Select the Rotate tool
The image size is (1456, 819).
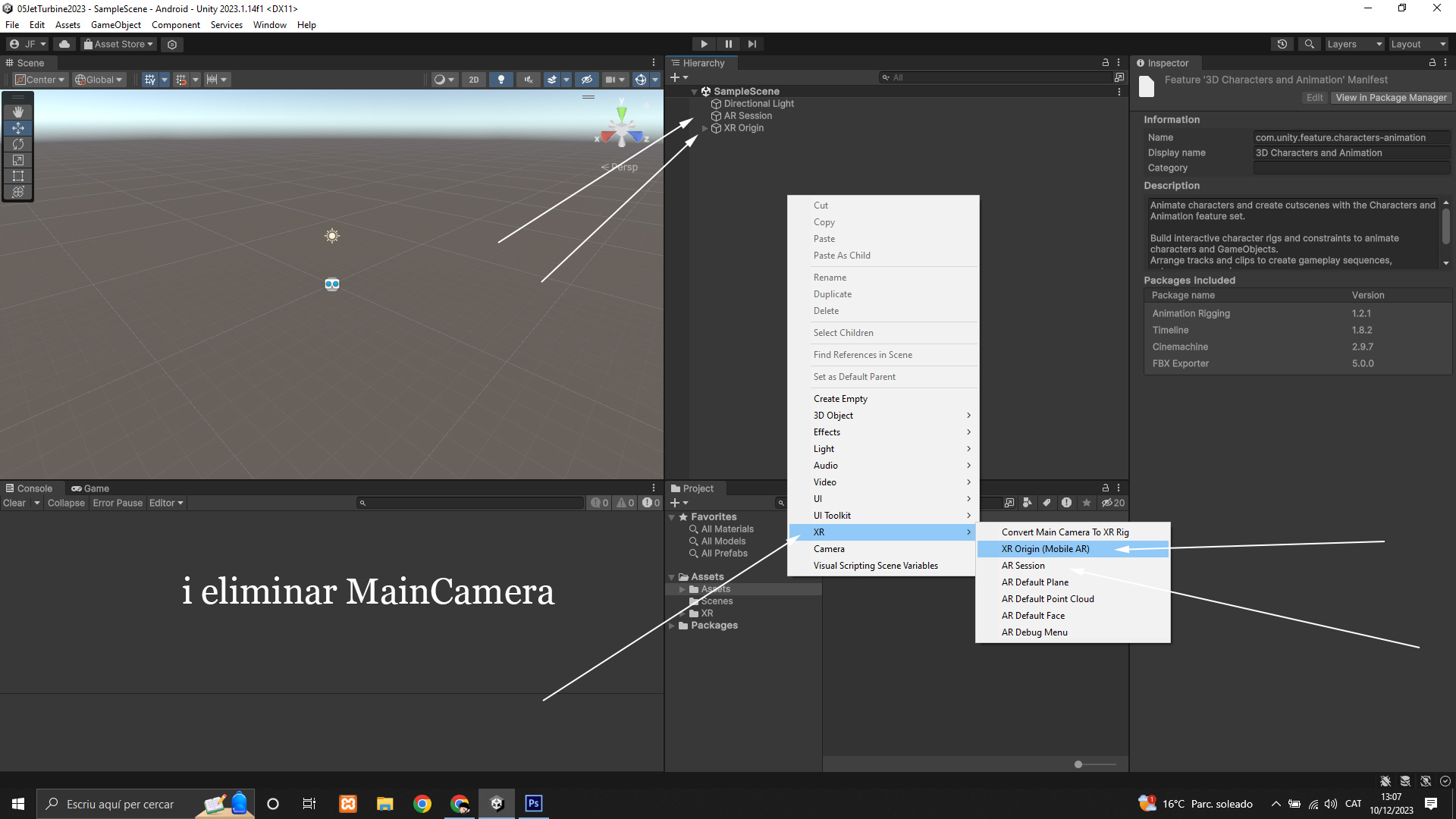tap(18, 144)
